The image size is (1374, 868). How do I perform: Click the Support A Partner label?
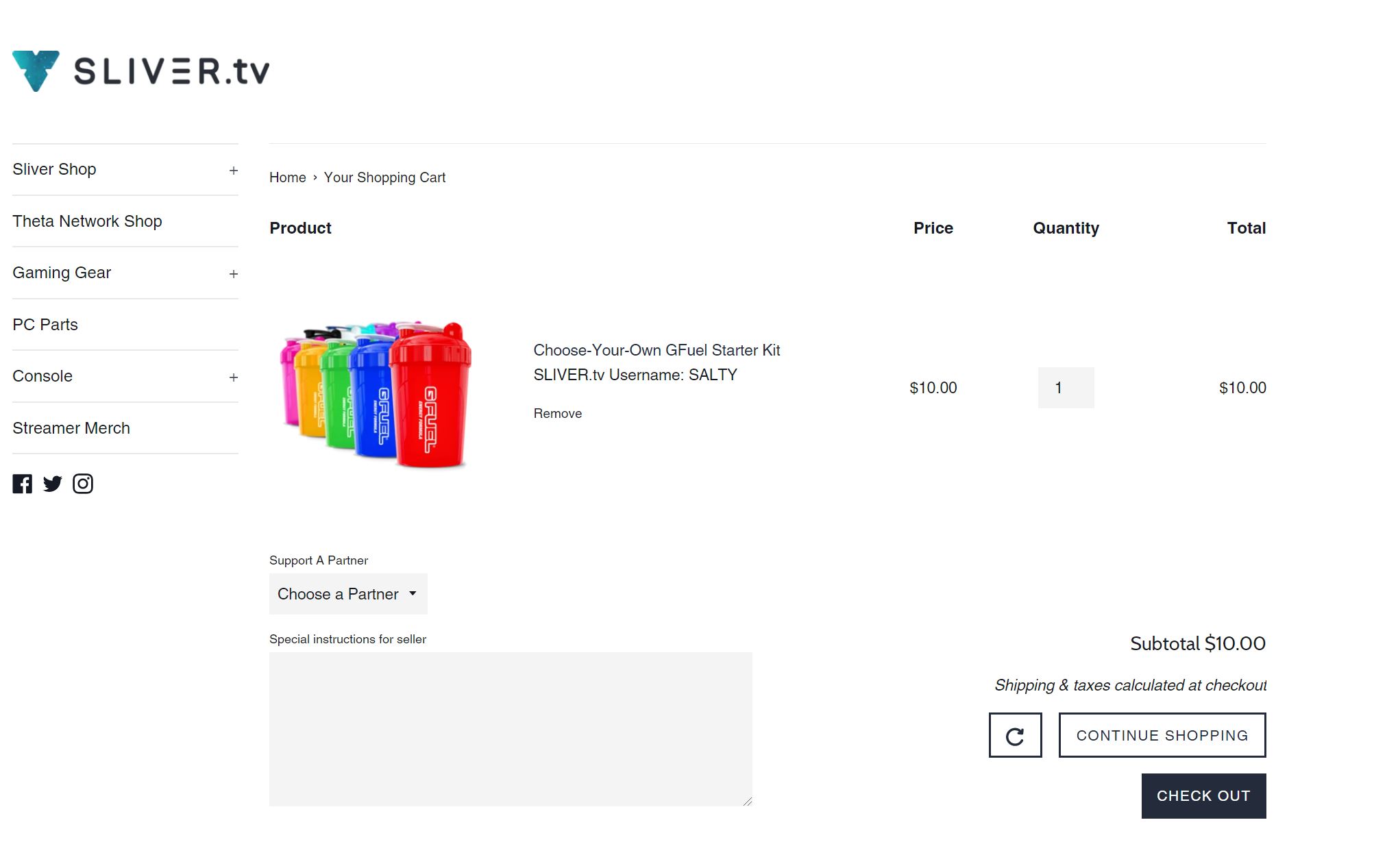point(319,560)
